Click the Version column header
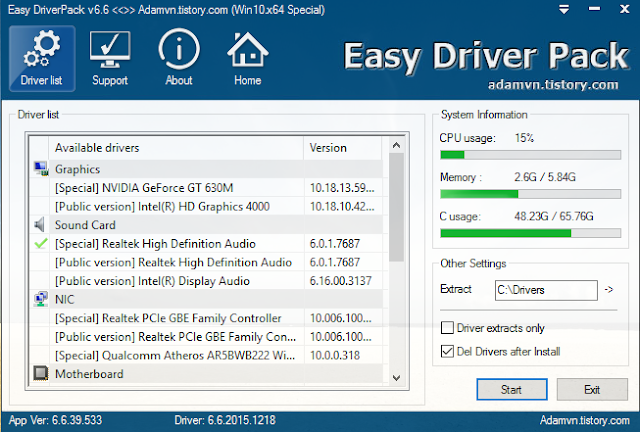Image resolution: width=640 pixels, height=432 pixels. (x=343, y=148)
